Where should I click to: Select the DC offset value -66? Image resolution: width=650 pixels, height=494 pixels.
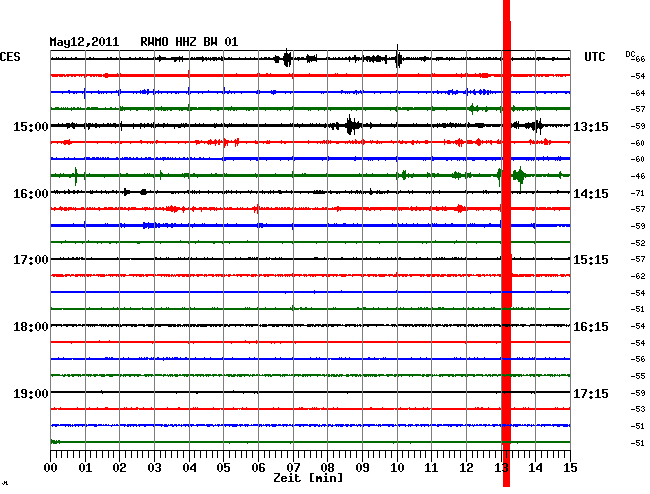[638, 59]
